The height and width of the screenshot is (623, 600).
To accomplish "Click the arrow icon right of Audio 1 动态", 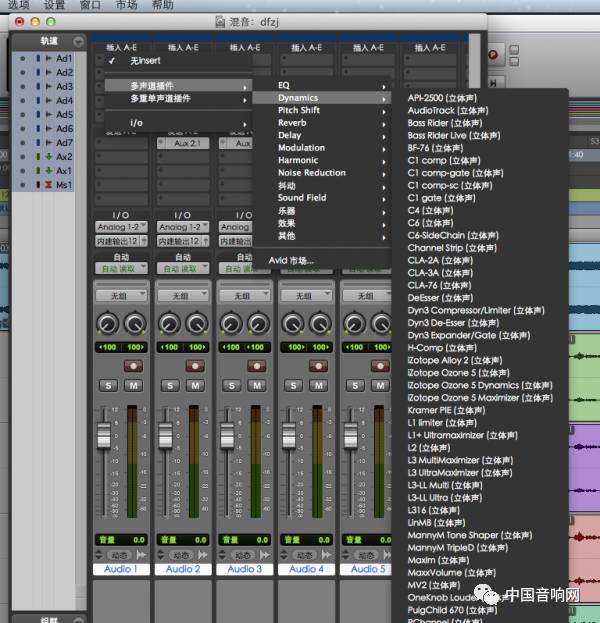I will pos(140,554).
